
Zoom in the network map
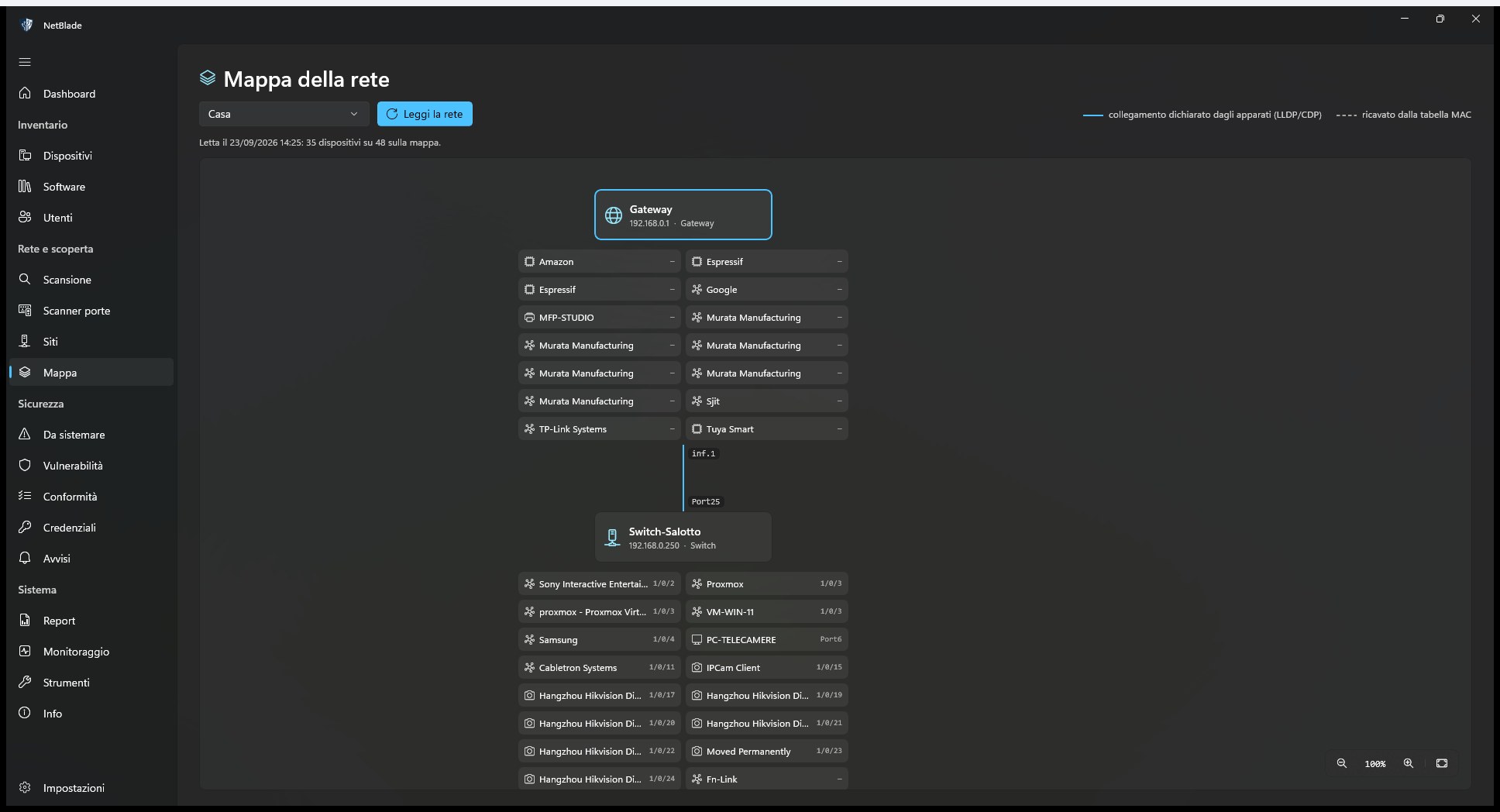[x=1409, y=763]
